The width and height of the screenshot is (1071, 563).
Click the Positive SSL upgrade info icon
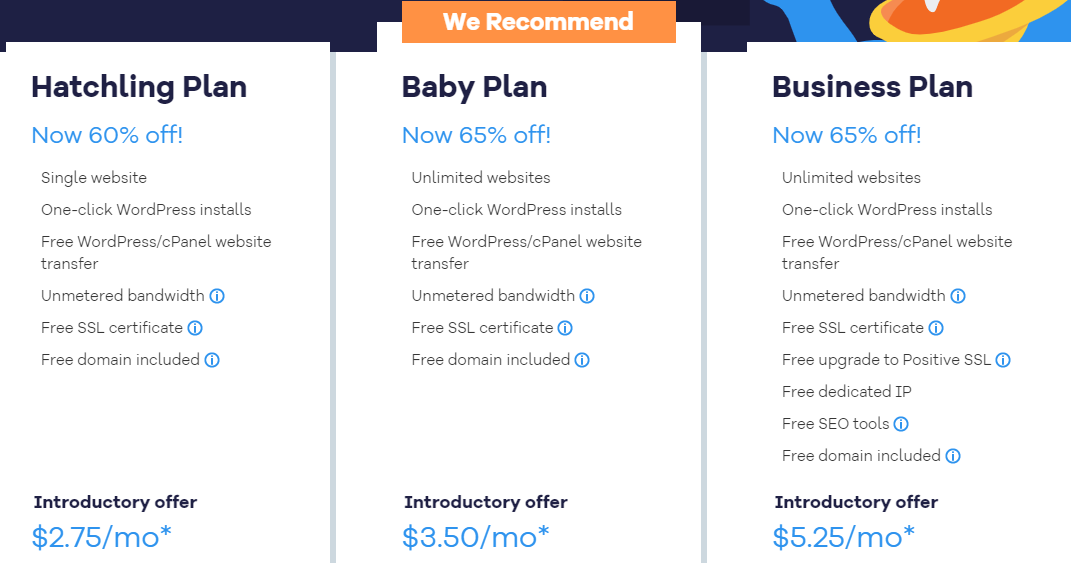(x=1003, y=360)
